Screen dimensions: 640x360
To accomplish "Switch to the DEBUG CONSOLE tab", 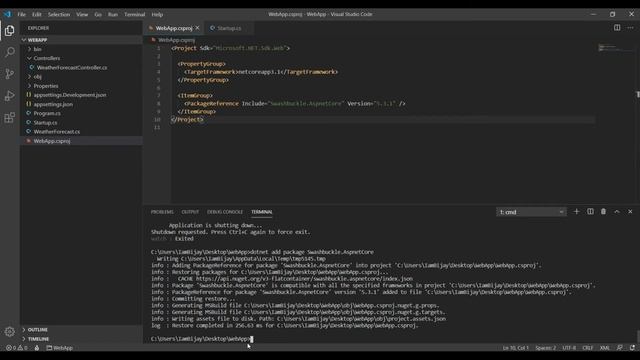I will (x=225, y=212).
